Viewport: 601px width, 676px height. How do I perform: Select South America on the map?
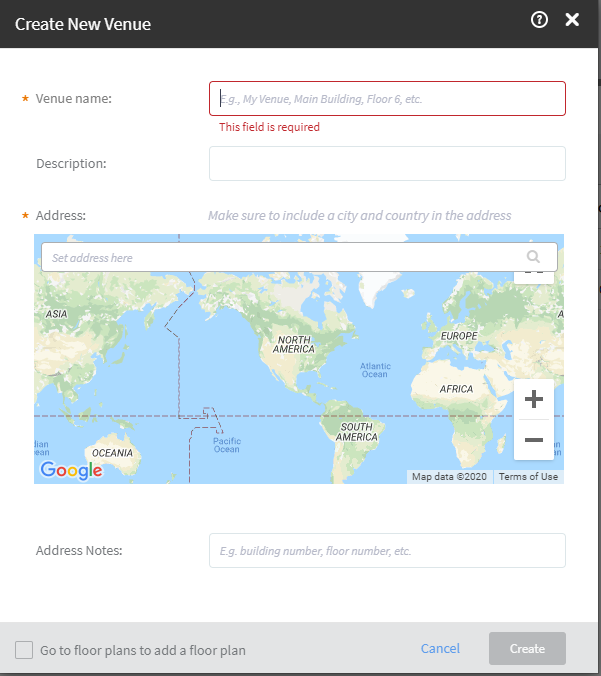click(x=356, y=432)
